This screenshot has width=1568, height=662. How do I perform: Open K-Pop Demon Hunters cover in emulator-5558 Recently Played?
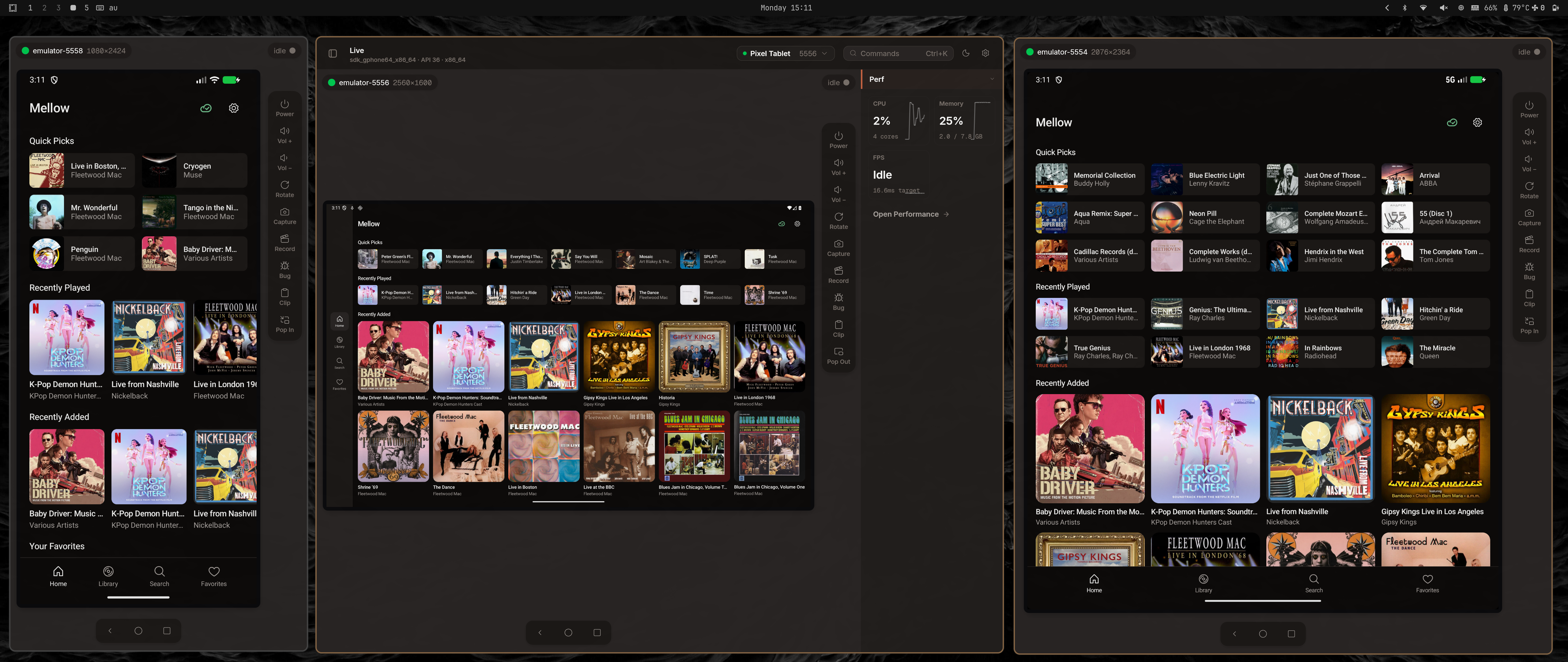[66, 337]
